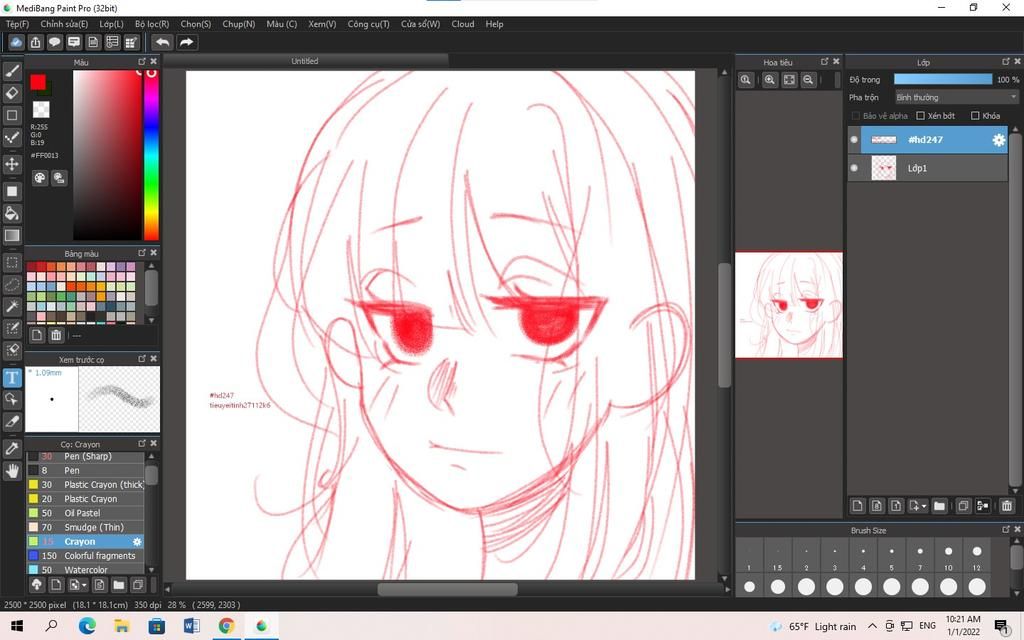Select the Bucket fill tool
The width and height of the screenshot is (1024, 640).
point(12,213)
